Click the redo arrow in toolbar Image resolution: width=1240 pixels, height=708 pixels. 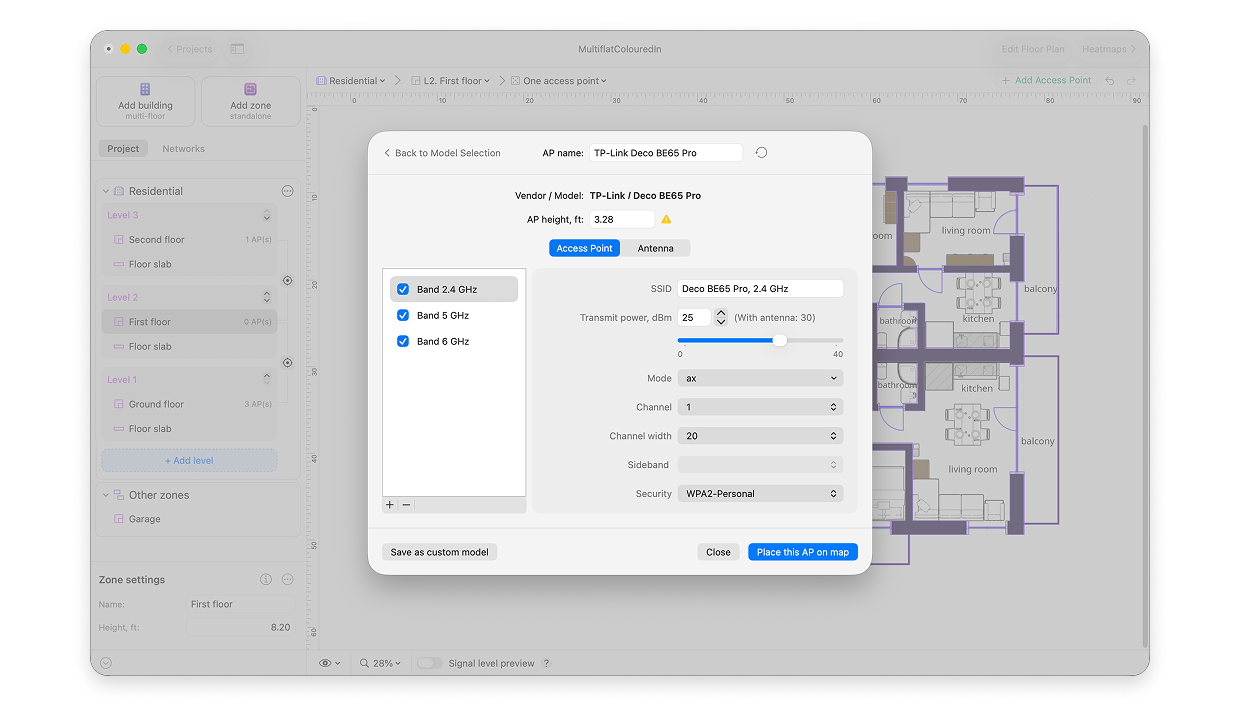point(1131,81)
